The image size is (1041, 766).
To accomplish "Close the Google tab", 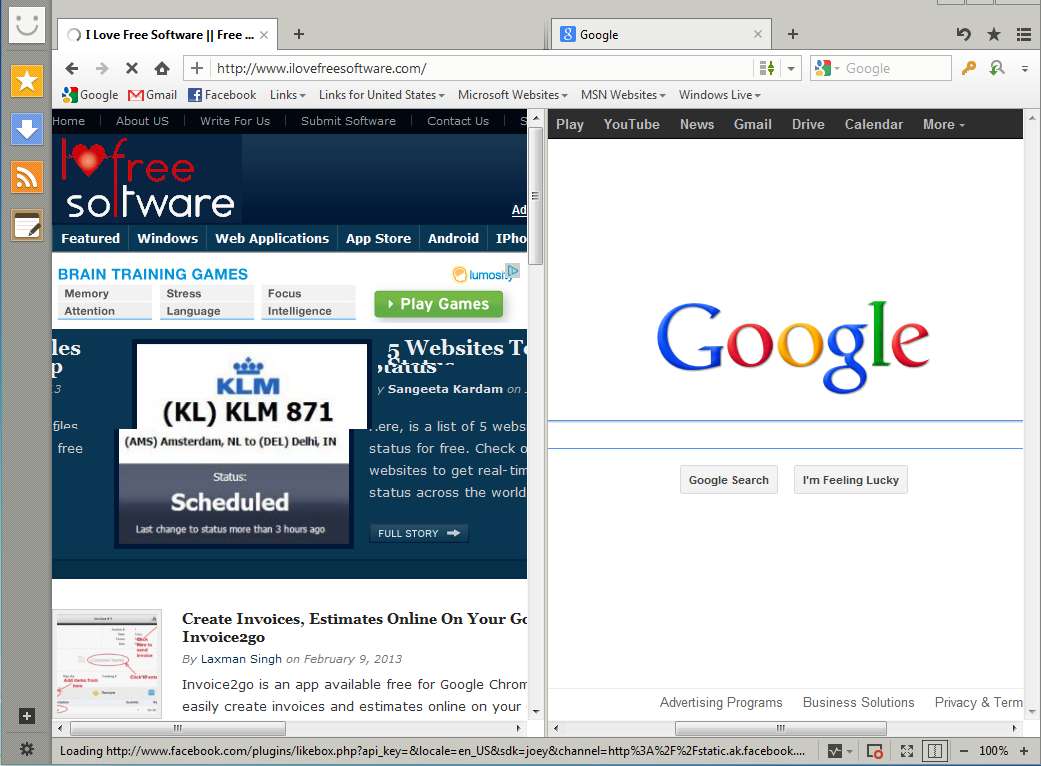I will click(758, 34).
